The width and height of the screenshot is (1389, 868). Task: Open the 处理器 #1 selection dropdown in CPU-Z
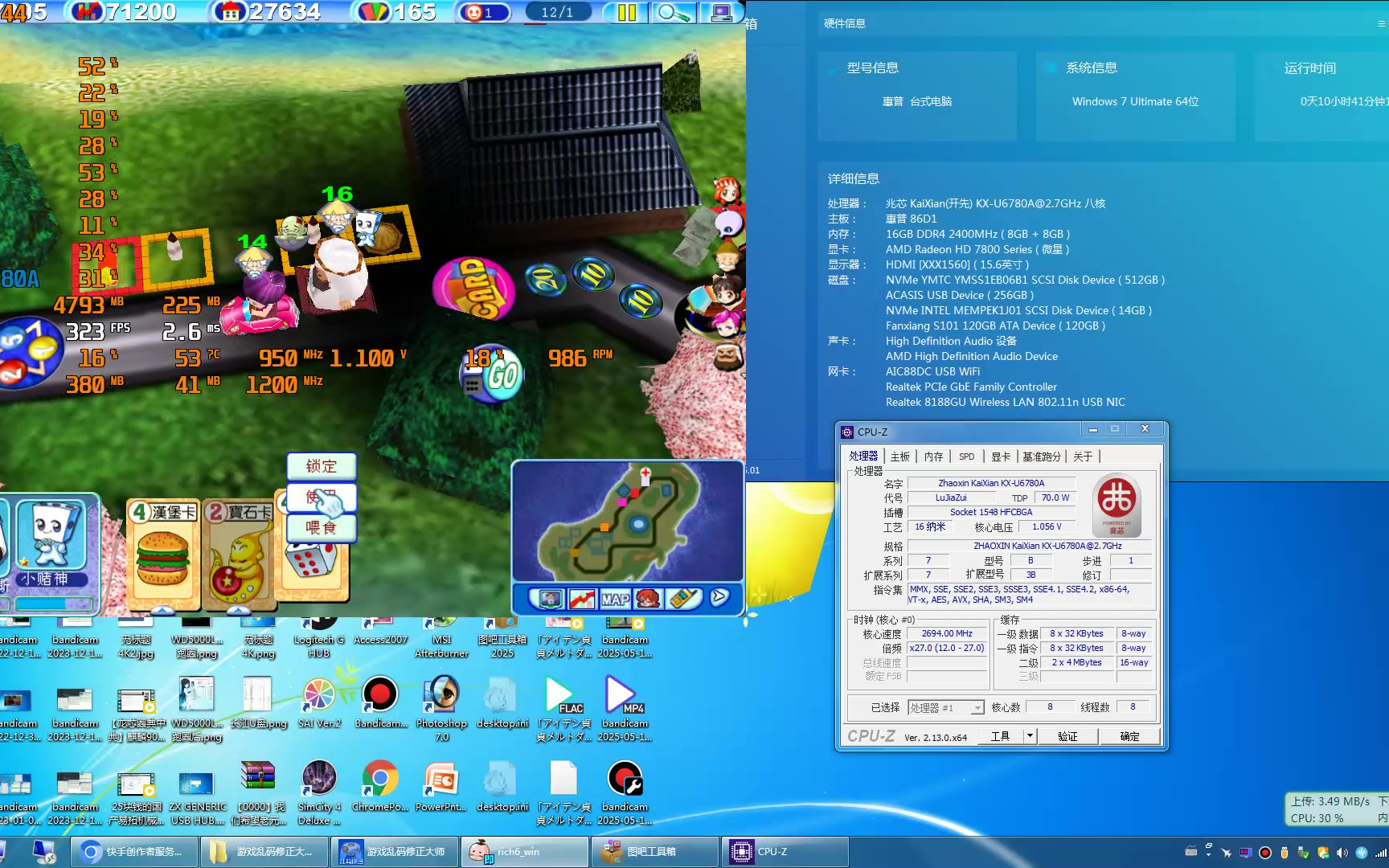click(x=946, y=708)
